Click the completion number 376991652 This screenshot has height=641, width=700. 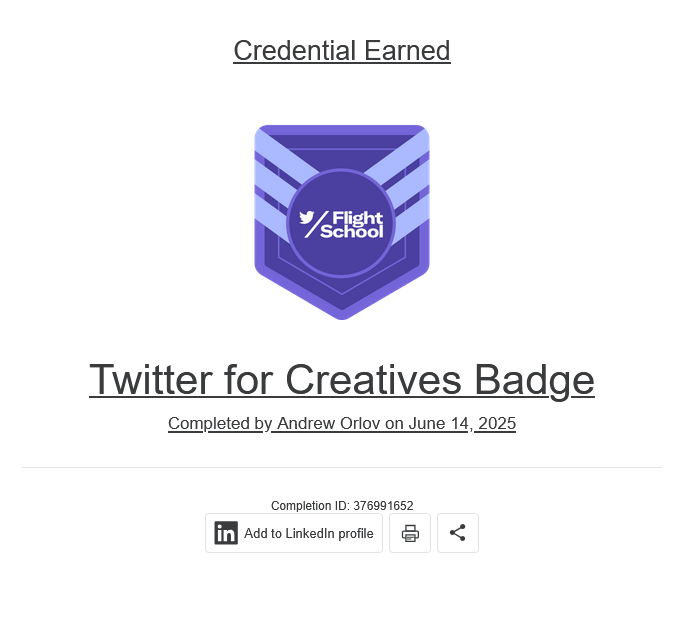pyautogui.click(x=383, y=506)
